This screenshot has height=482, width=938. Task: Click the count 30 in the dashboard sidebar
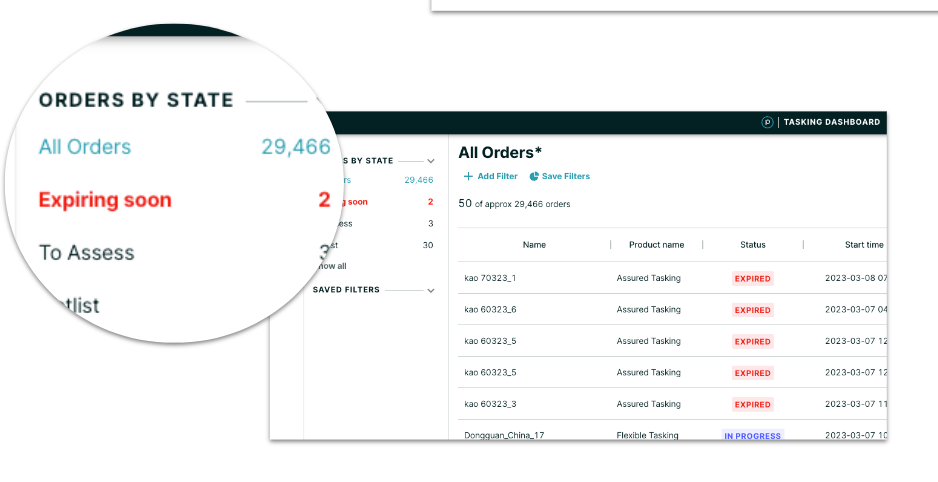[x=428, y=245]
